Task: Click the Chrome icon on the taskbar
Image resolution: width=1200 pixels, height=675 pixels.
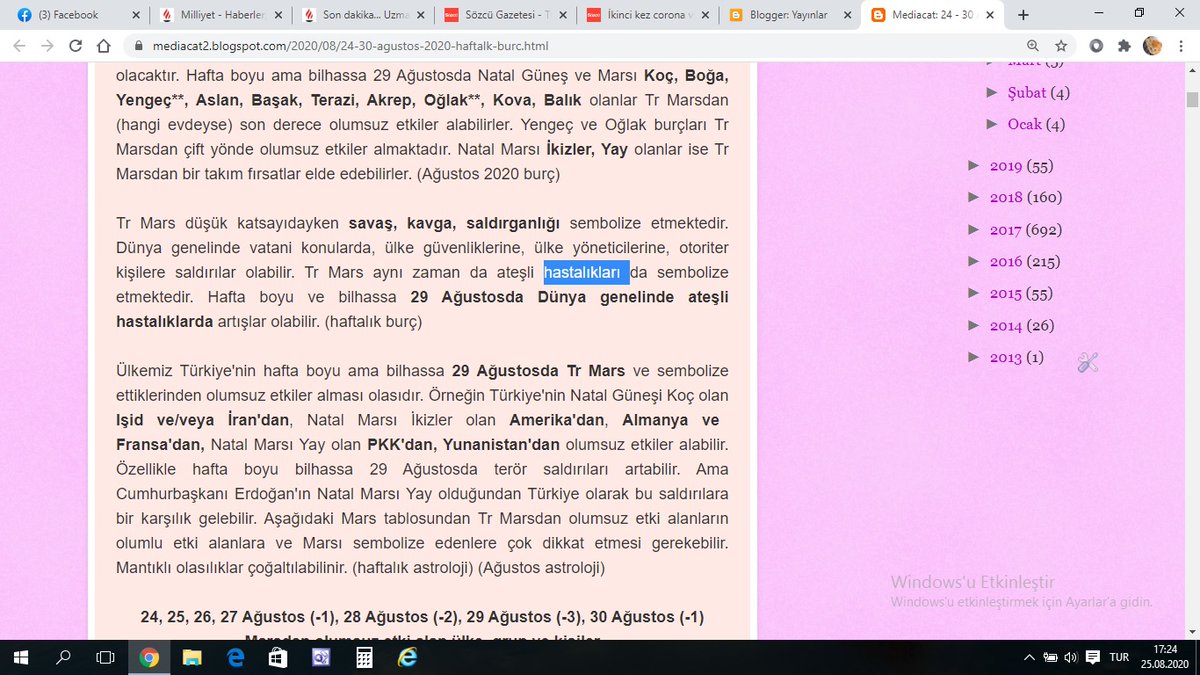Action: pyautogui.click(x=149, y=657)
